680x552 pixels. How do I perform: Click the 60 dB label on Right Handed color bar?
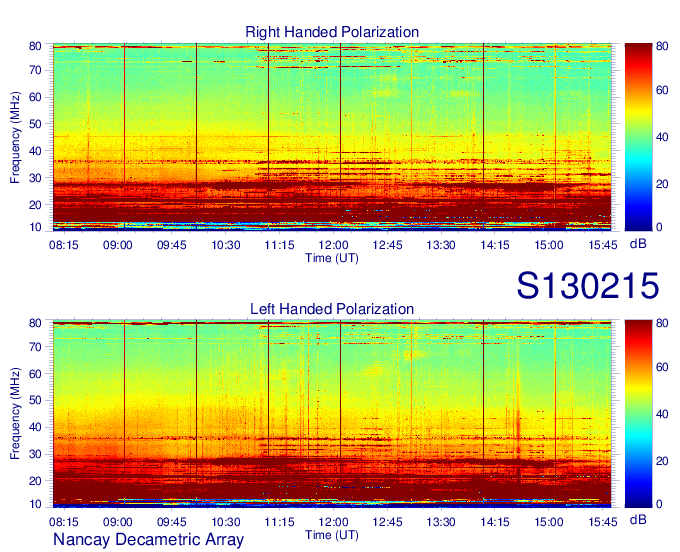click(x=662, y=90)
